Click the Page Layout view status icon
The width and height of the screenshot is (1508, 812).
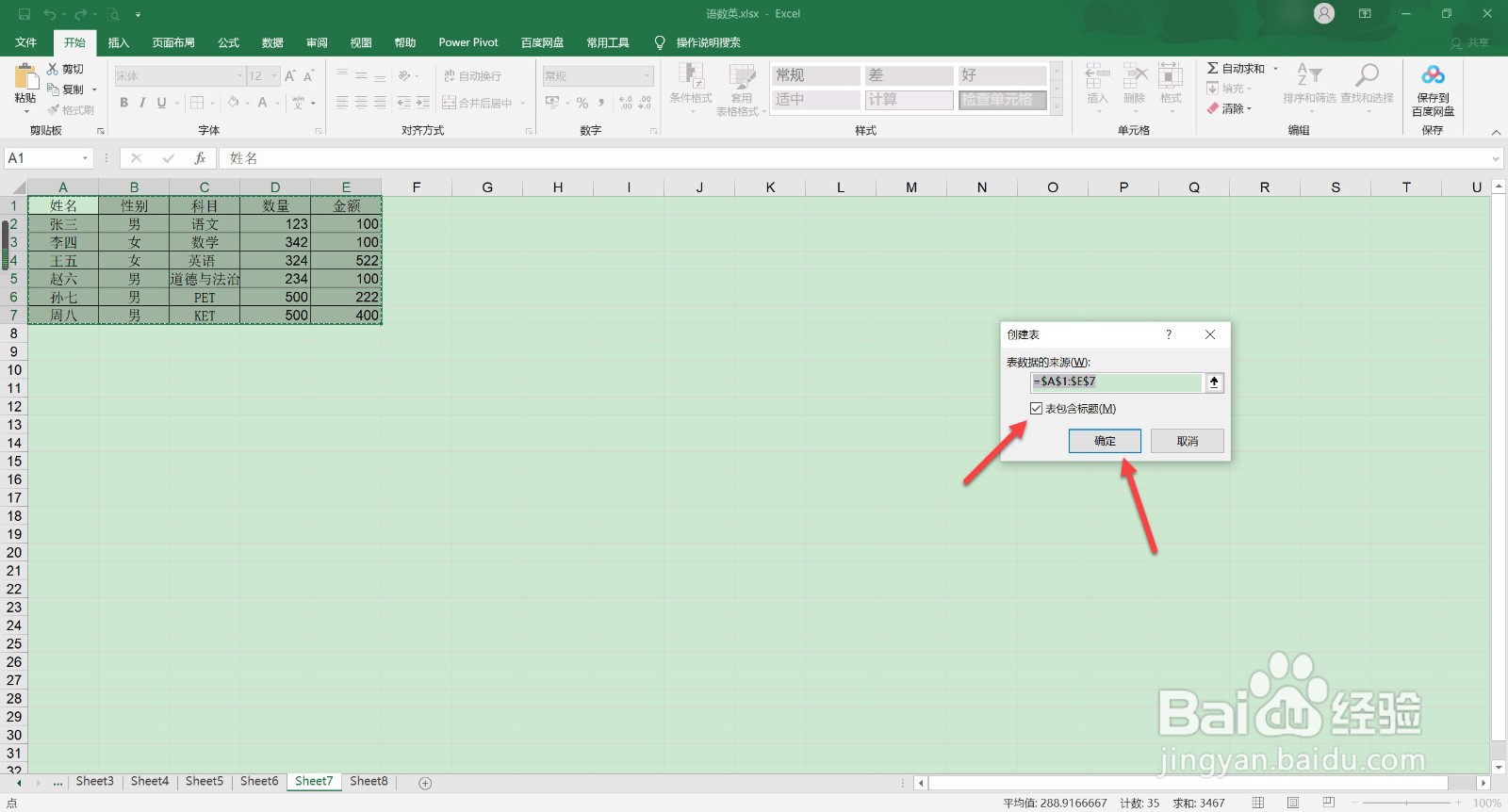(1293, 803)
